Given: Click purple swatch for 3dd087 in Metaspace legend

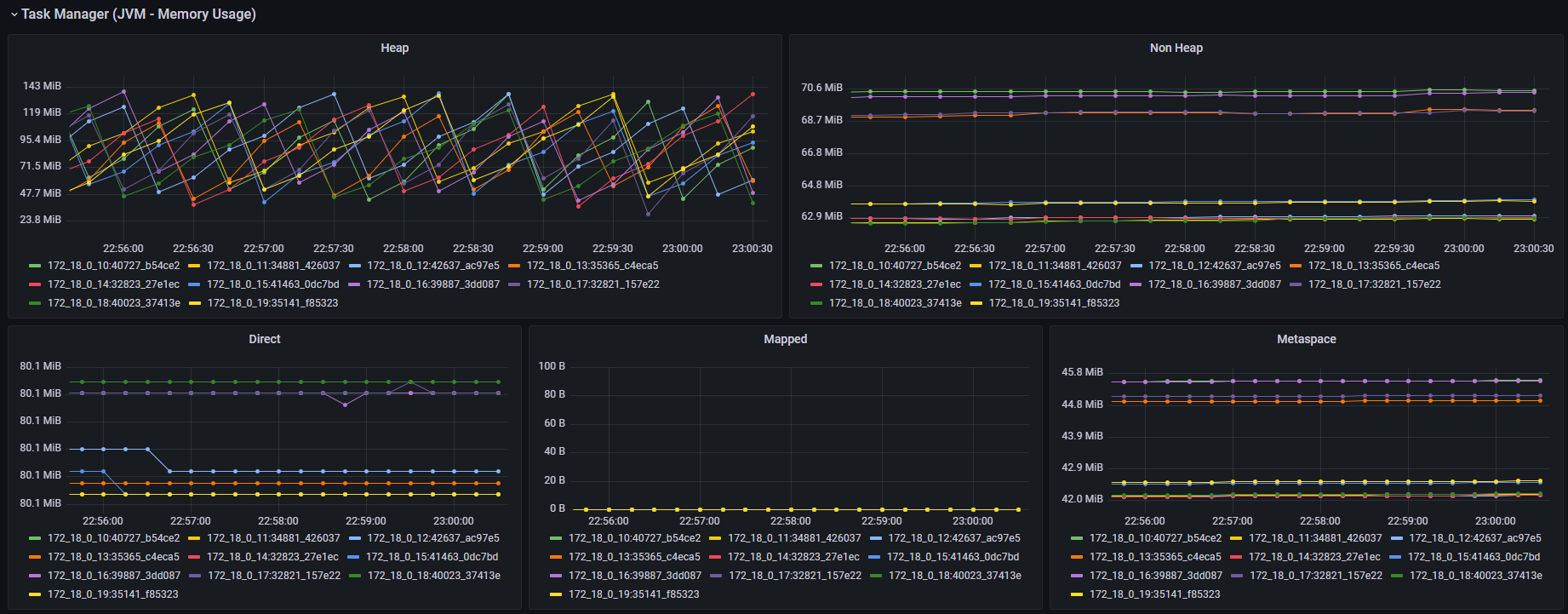Looking at the screenshot, I should (1077, 576).
